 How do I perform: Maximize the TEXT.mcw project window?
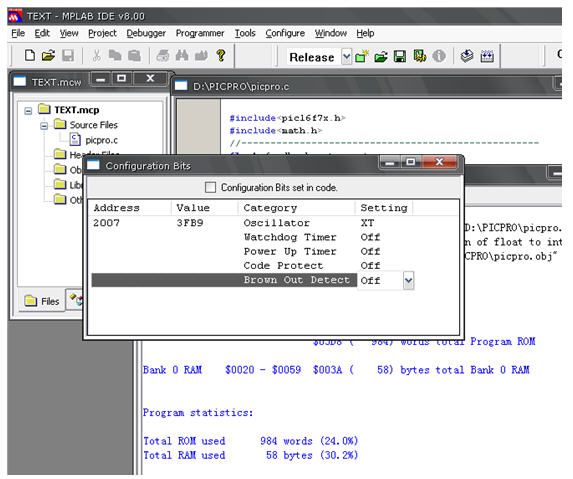tap(122, 79)
